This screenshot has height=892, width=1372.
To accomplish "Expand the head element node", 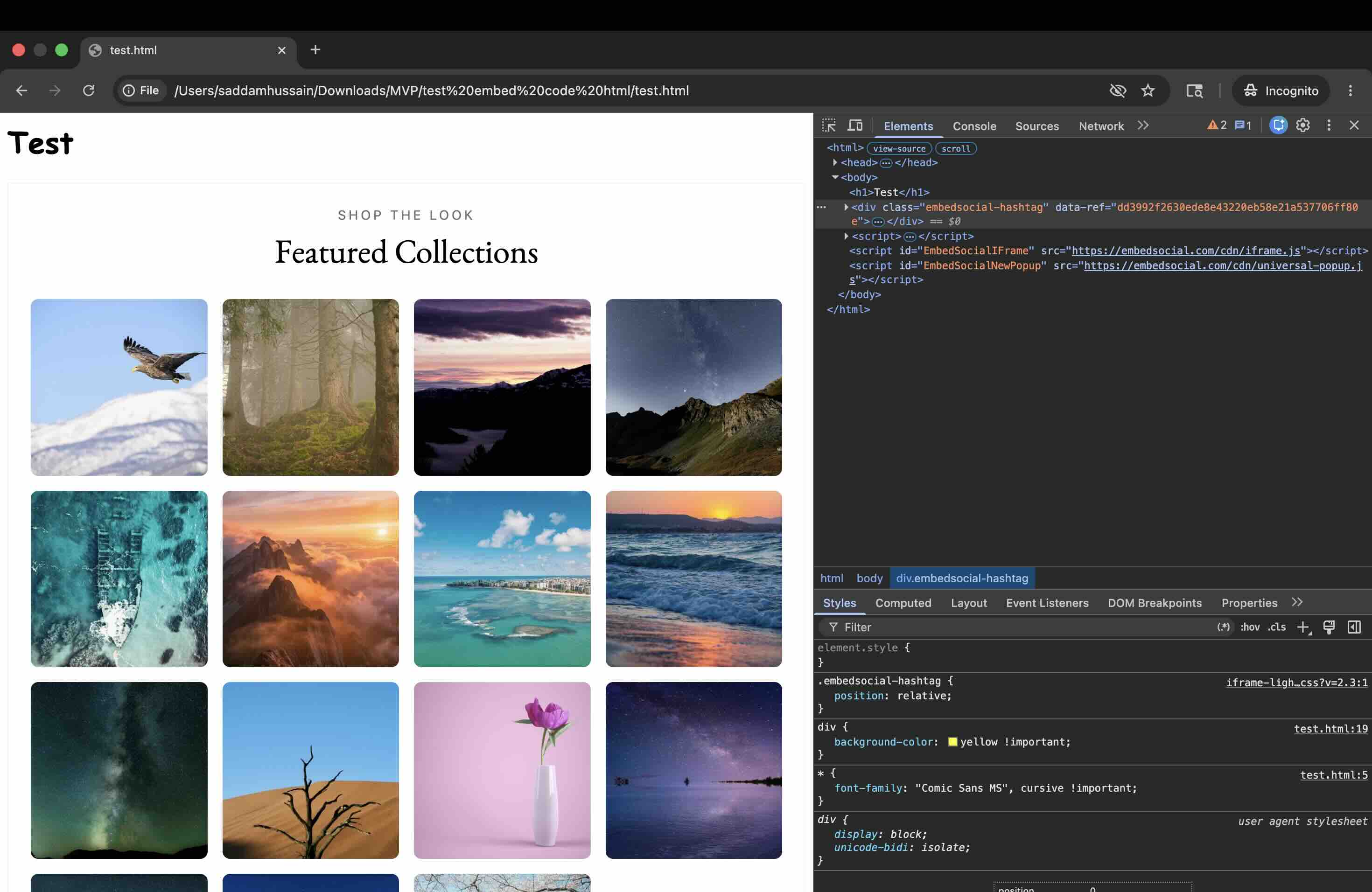I will pos(835,162).
